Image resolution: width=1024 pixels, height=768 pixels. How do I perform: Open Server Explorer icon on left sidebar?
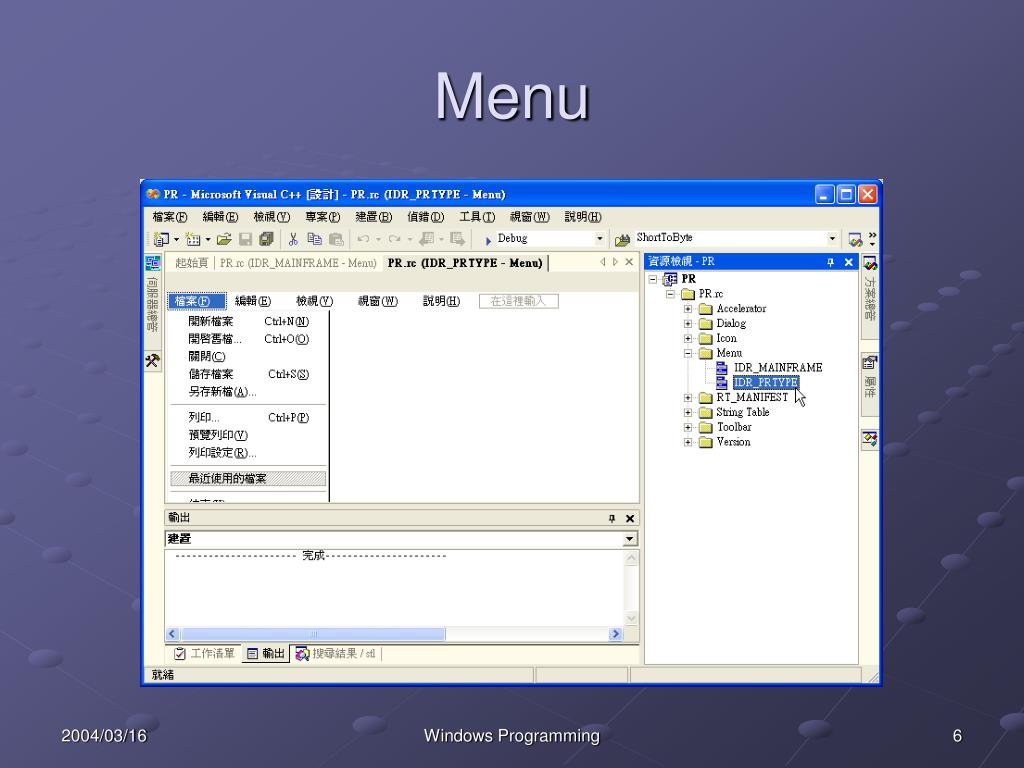coord(152,263)
